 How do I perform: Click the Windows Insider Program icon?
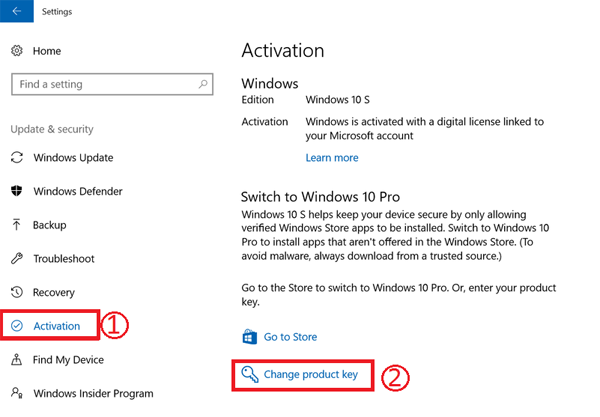pos(17,393)
